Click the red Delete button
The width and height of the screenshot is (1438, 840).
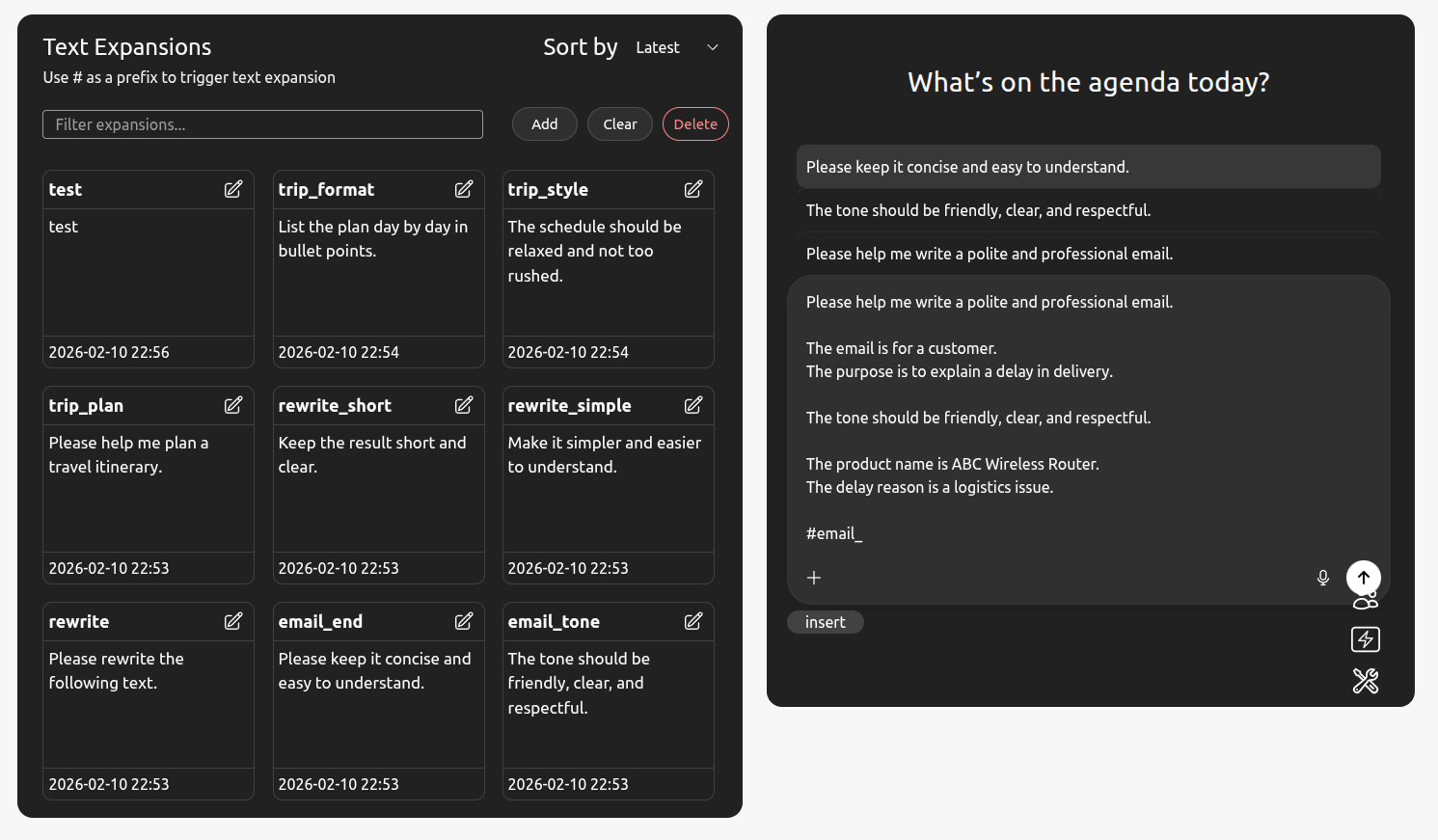coord(695,124)
